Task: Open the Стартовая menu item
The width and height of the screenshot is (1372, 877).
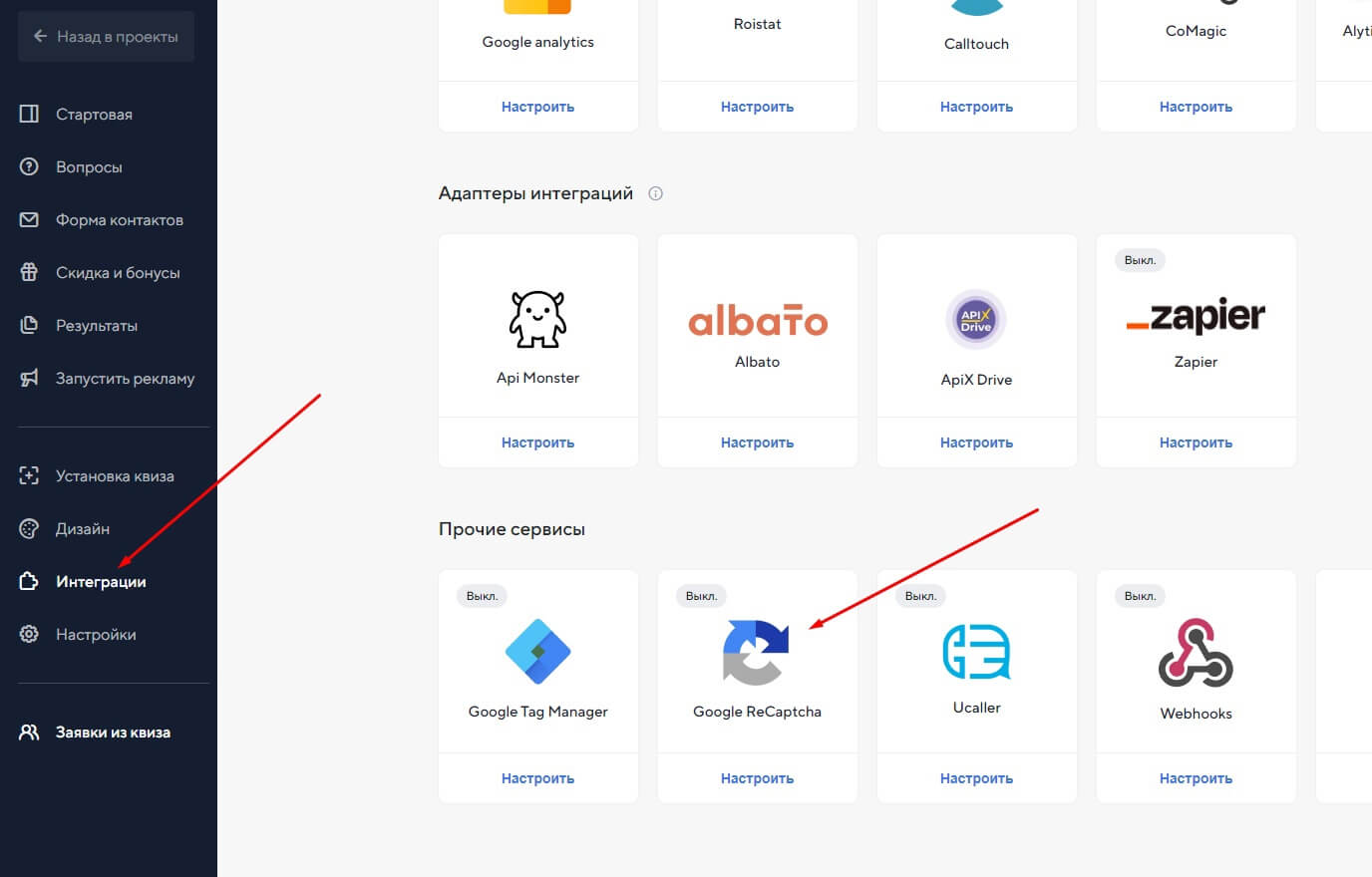Action: pos(94,114)
